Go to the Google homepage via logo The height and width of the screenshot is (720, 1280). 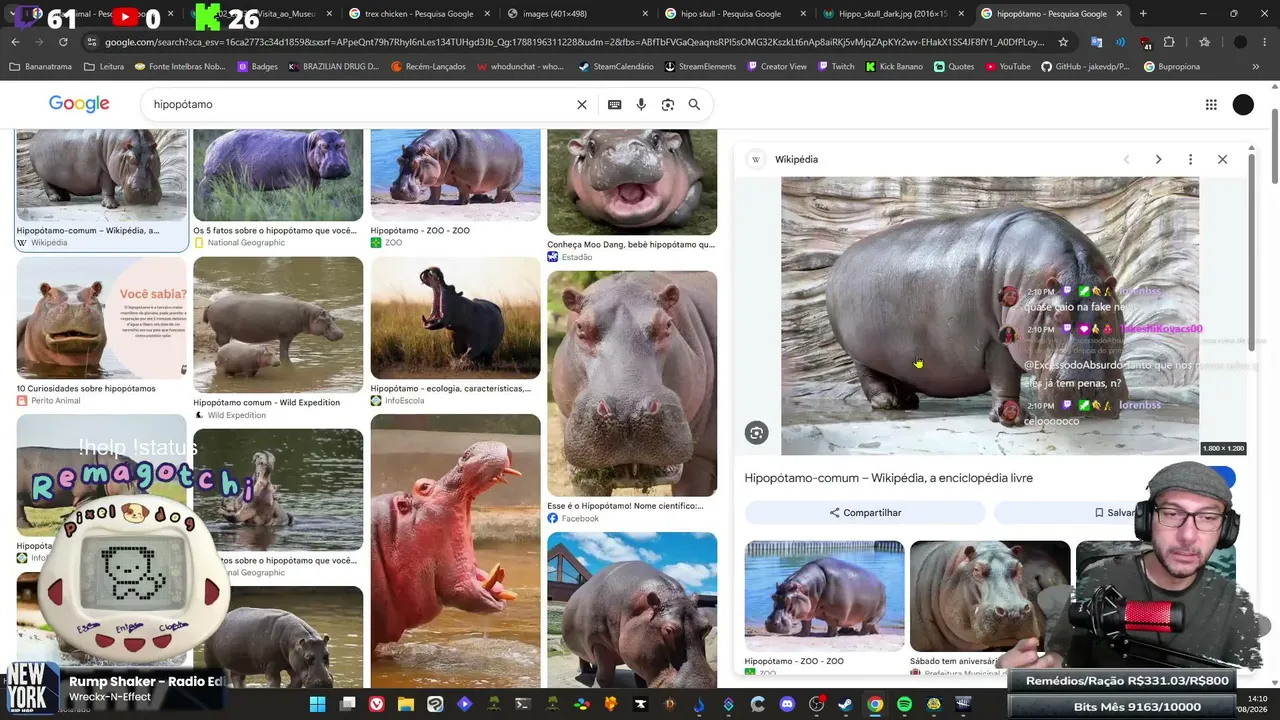[x=79, y=104]
